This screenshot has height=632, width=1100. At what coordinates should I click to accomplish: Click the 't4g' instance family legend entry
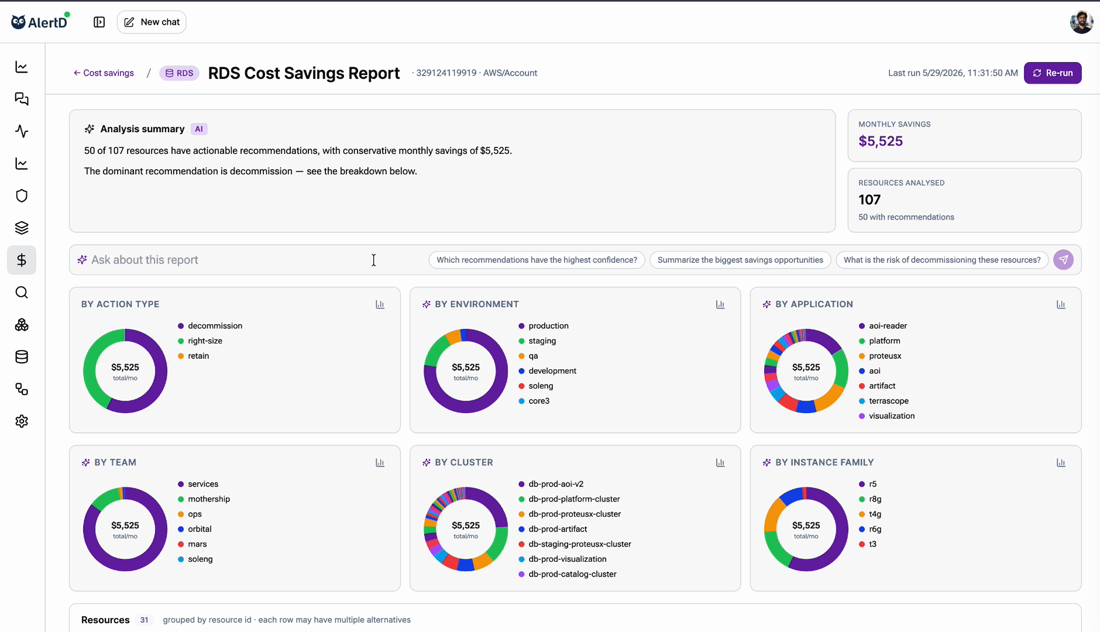pos(870,514)
